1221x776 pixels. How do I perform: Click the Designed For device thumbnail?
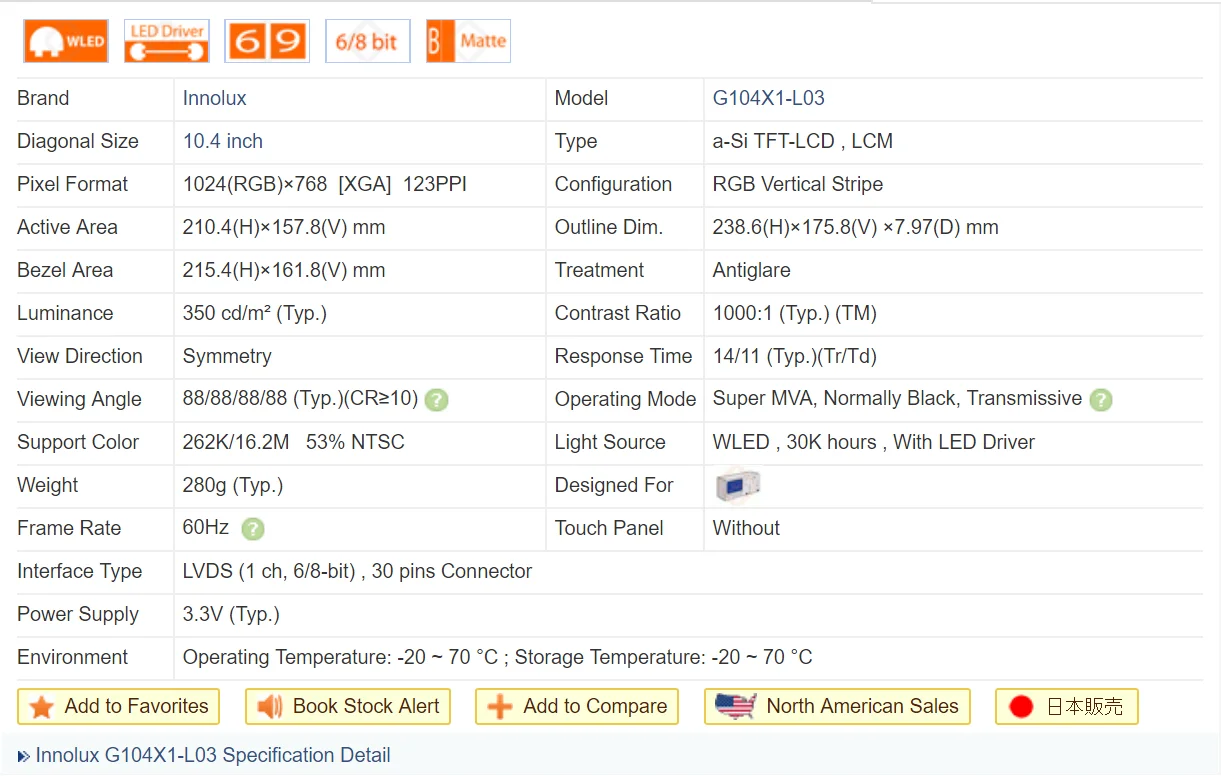738,486
